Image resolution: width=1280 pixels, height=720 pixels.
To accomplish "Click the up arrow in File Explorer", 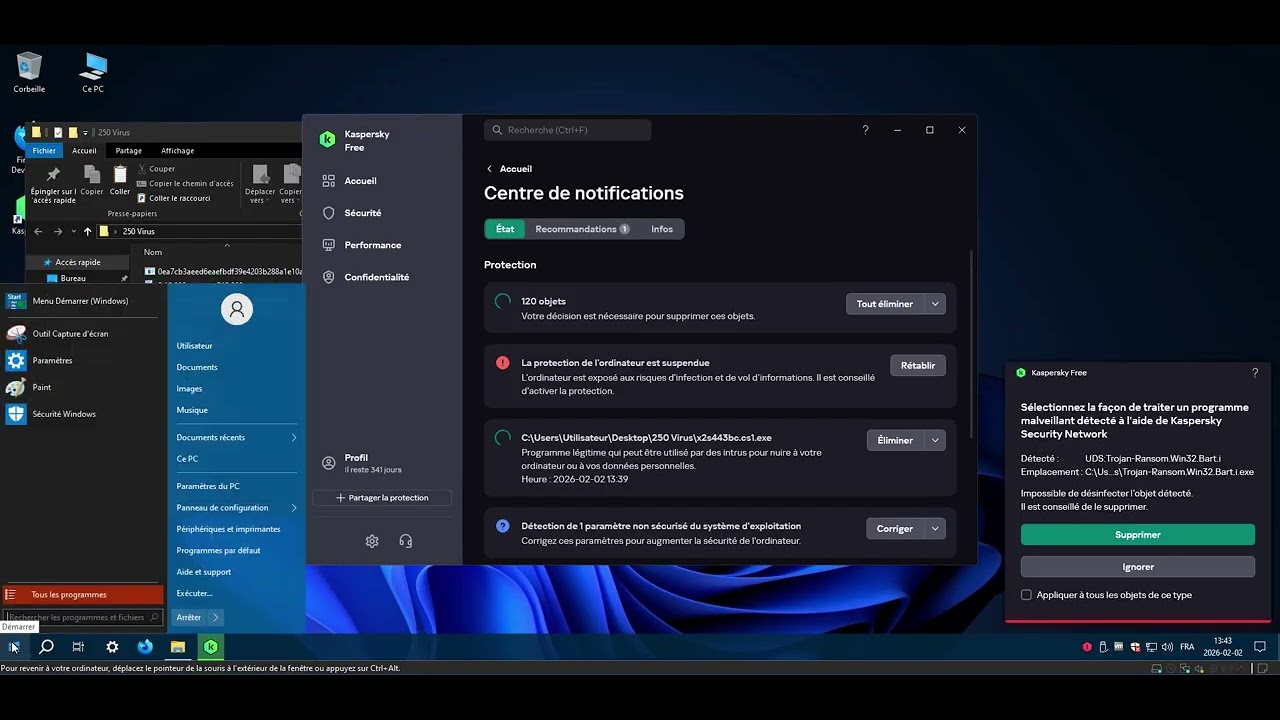I will click(88, 231).
